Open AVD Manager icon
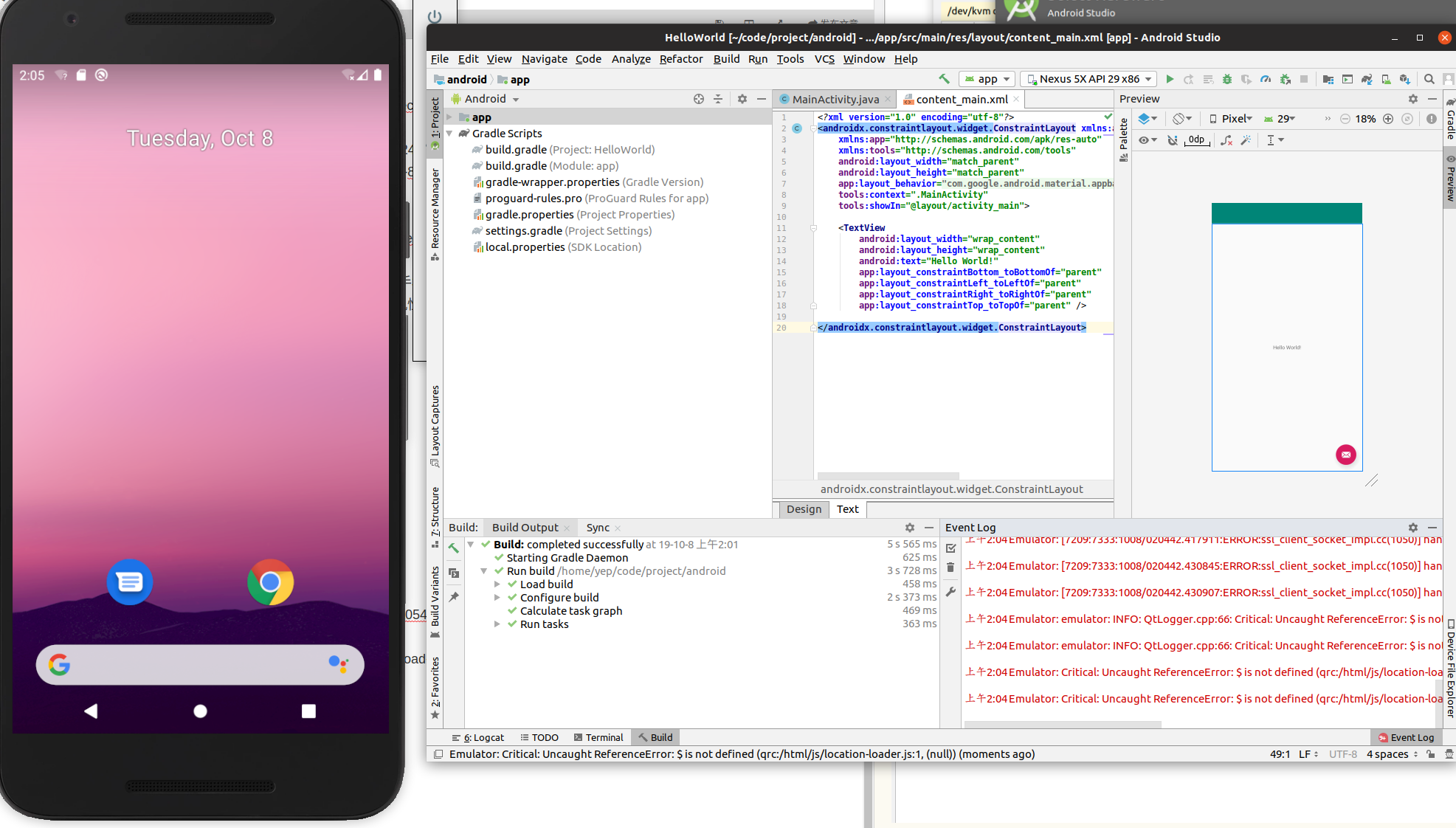The width and height of the screenshot is (1456, 828). click(1386, 79)
